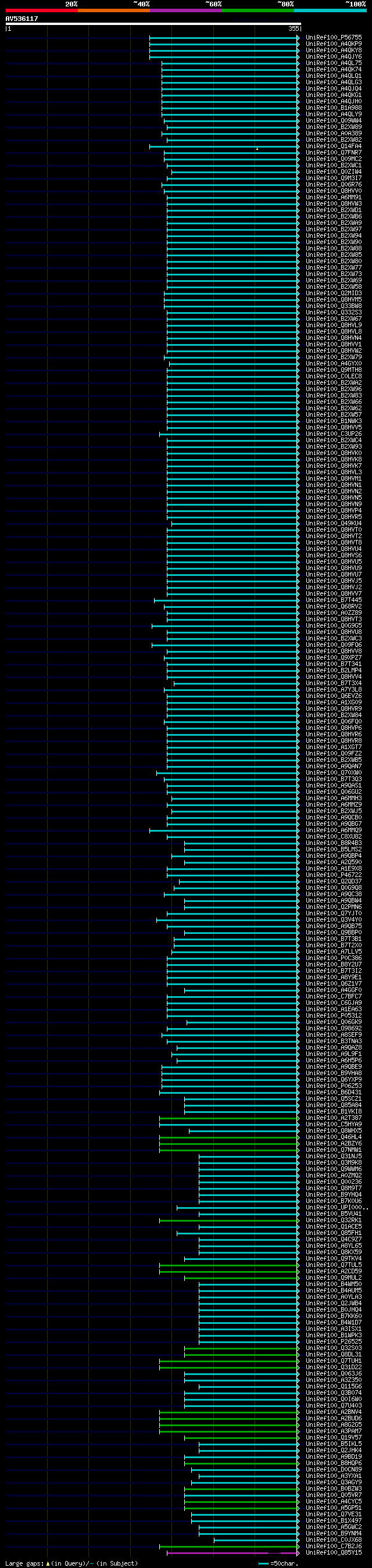
Task: Open hit UniRef100_B4WM50
Action: 334,1284
